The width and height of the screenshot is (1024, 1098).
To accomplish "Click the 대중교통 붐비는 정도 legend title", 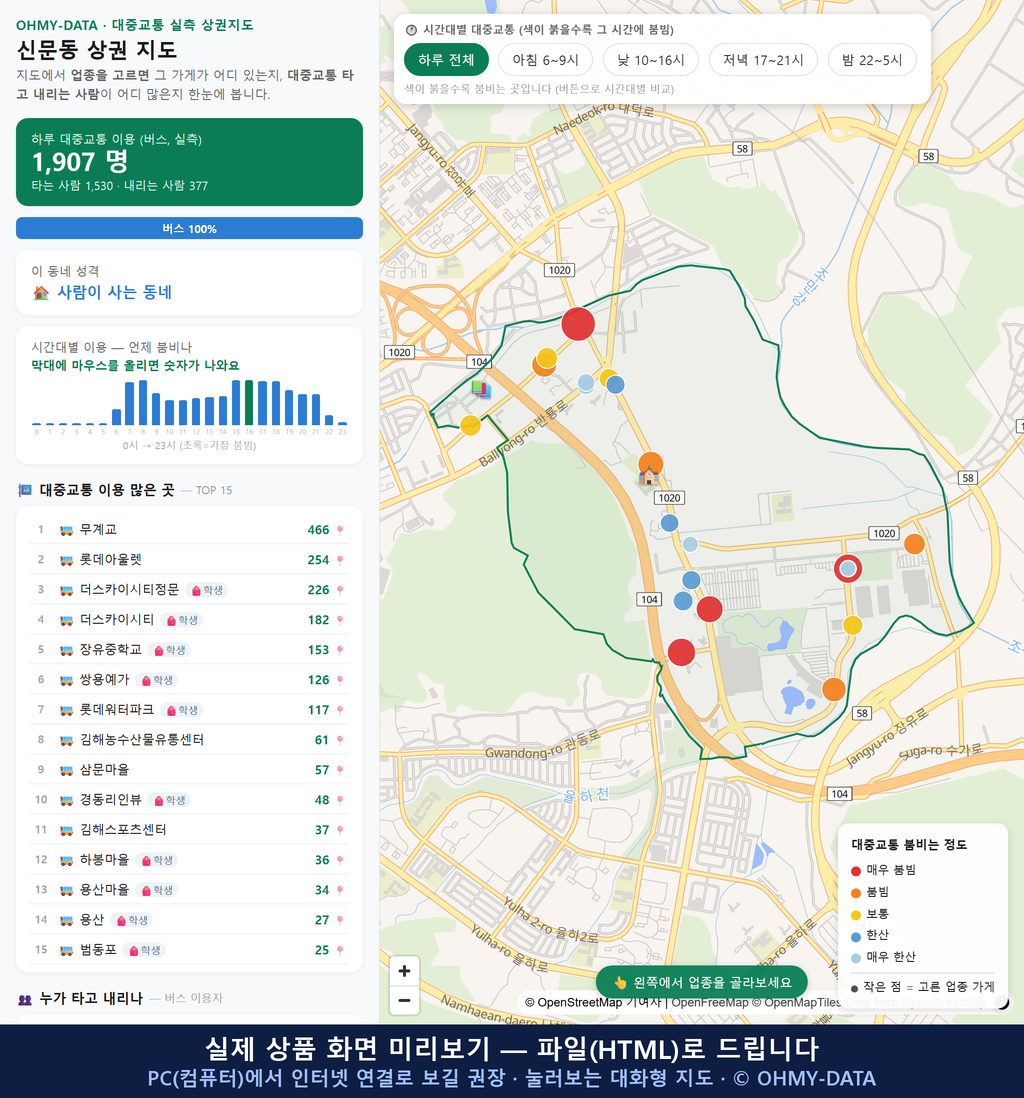I will pos(909,845).
